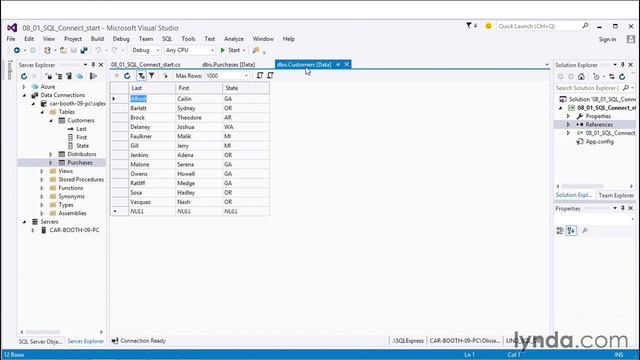This screenshot has height=360, width=640.
Task: Expand the Azure node in Server Explorer
Action: [24, 87]
